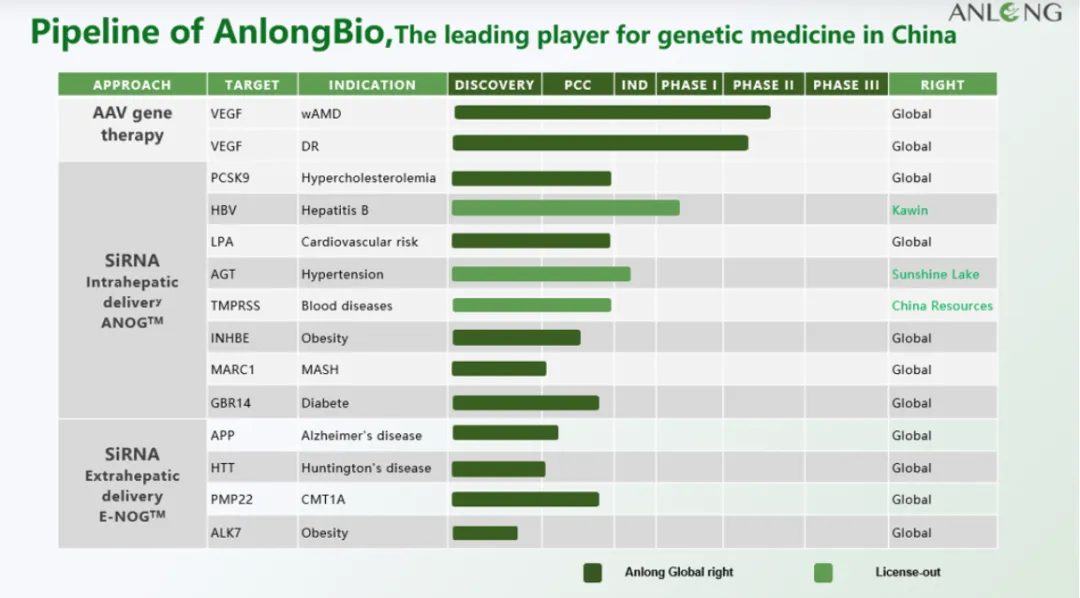Click the ALK7 Obesity progress bar
This screenshot has height=598, width=1080.
click(x=485, y=533)
